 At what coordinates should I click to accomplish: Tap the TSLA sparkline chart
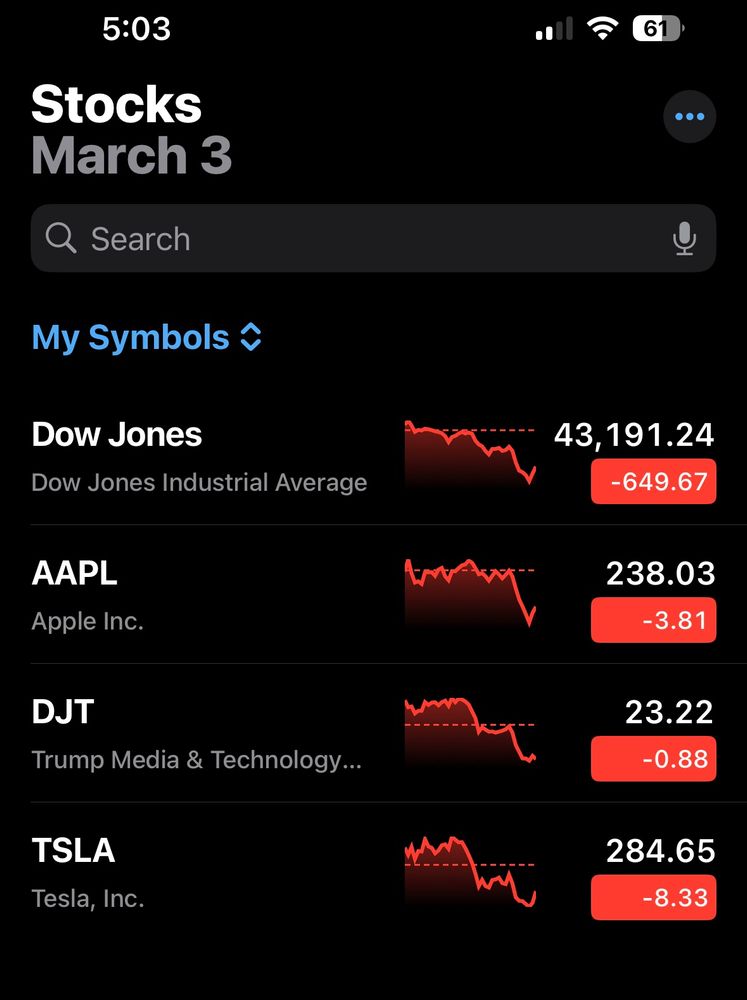(x=470, y=872)
